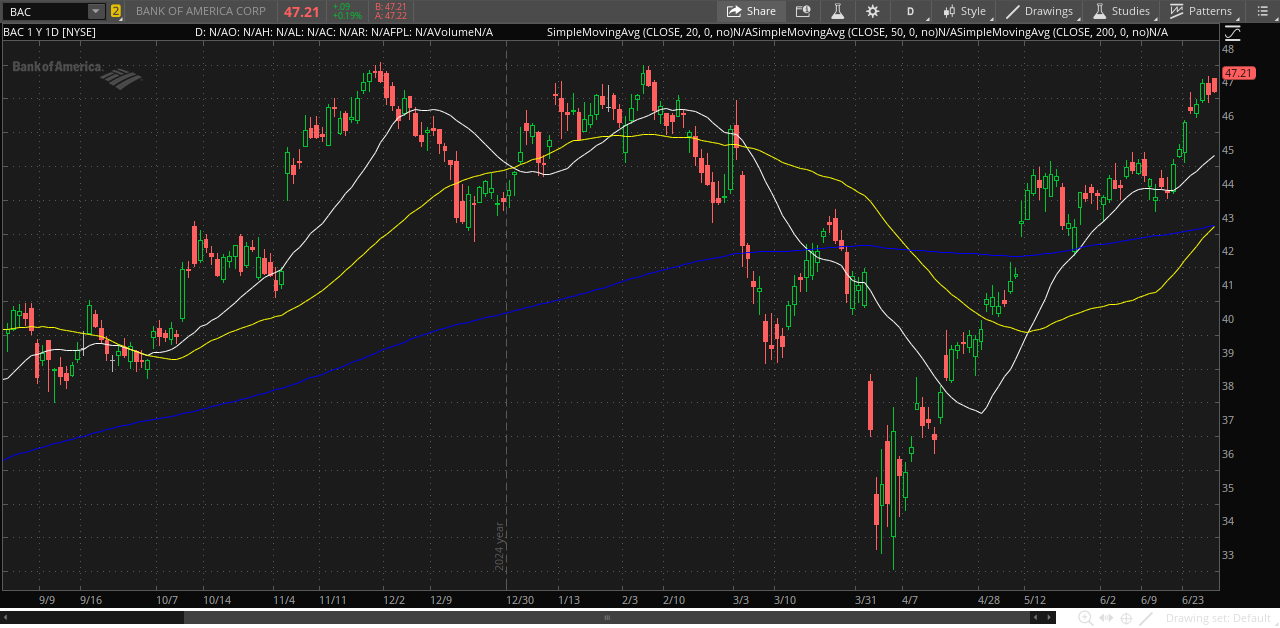Screen dimensions: 1280x628
Task: Click the 6/23 date label on time axis
Action: pos(1192,600)
